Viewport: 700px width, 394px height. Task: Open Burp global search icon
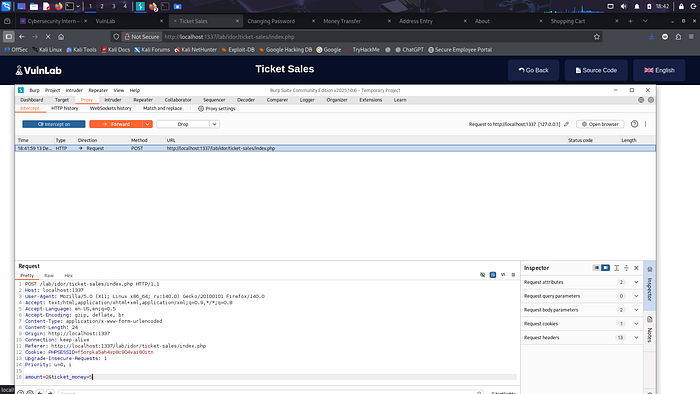pos(641,100)
